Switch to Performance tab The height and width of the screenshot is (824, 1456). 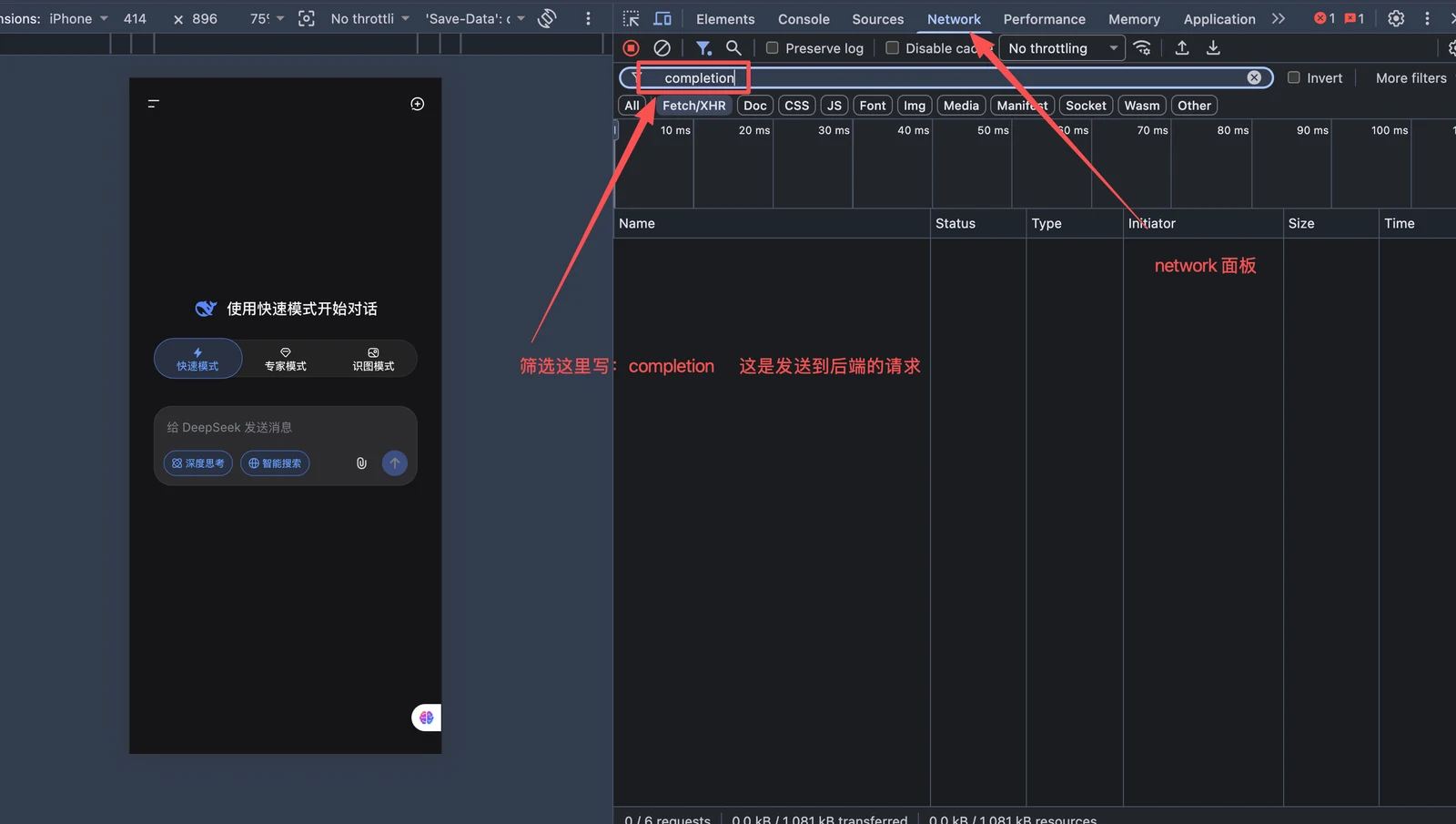coord(1045,19)
